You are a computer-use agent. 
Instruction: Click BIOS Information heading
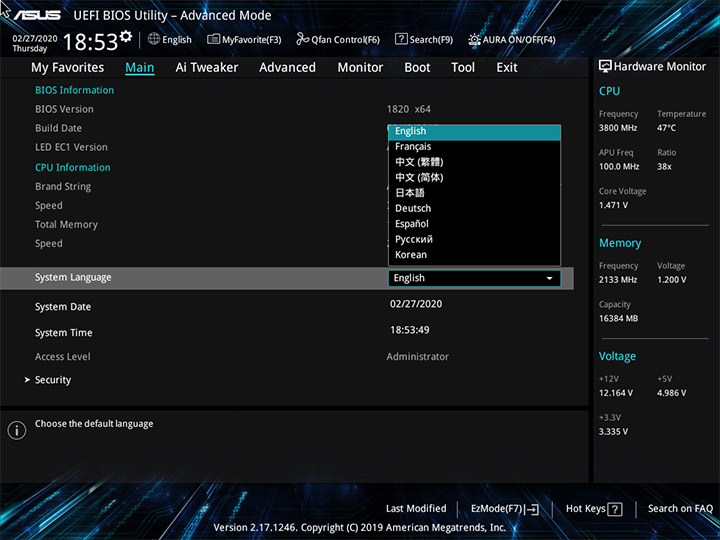74,90
